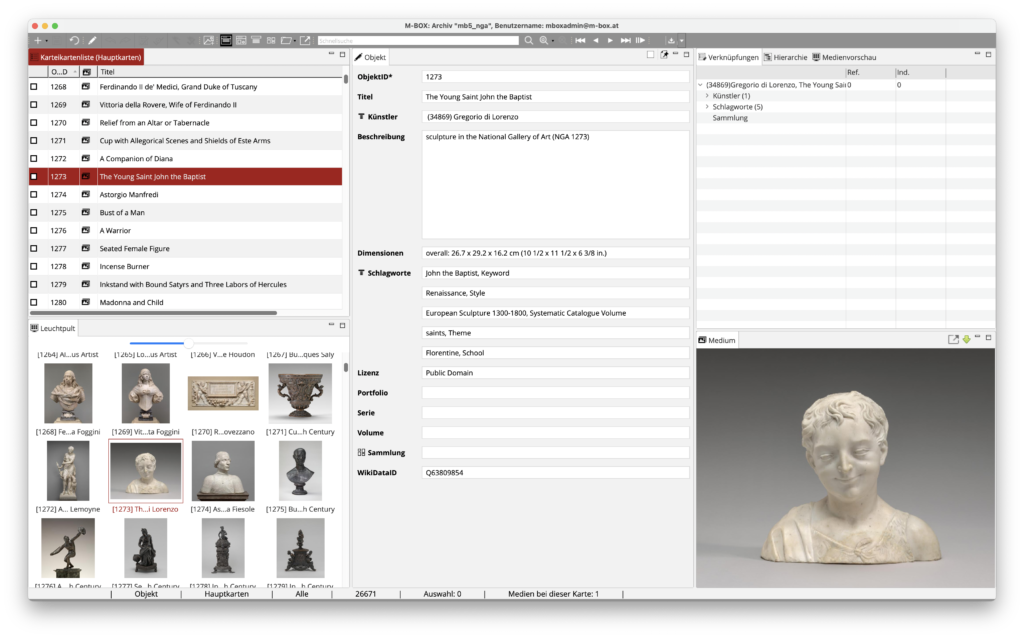Viewport: 1024px width, 638px height.
Task: Check the box for row 1268
Action: pyautogui.click(x=34, y=87)
